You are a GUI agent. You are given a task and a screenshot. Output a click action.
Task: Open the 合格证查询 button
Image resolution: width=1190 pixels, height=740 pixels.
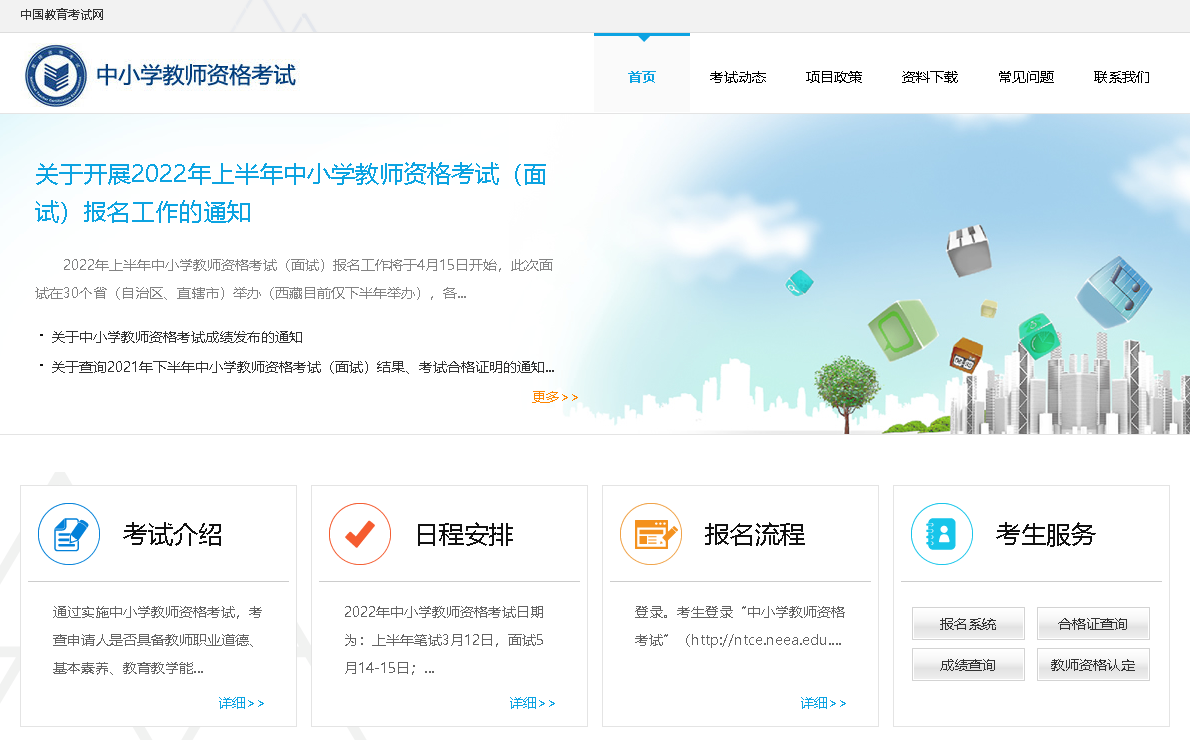[x=1093, y=624]
